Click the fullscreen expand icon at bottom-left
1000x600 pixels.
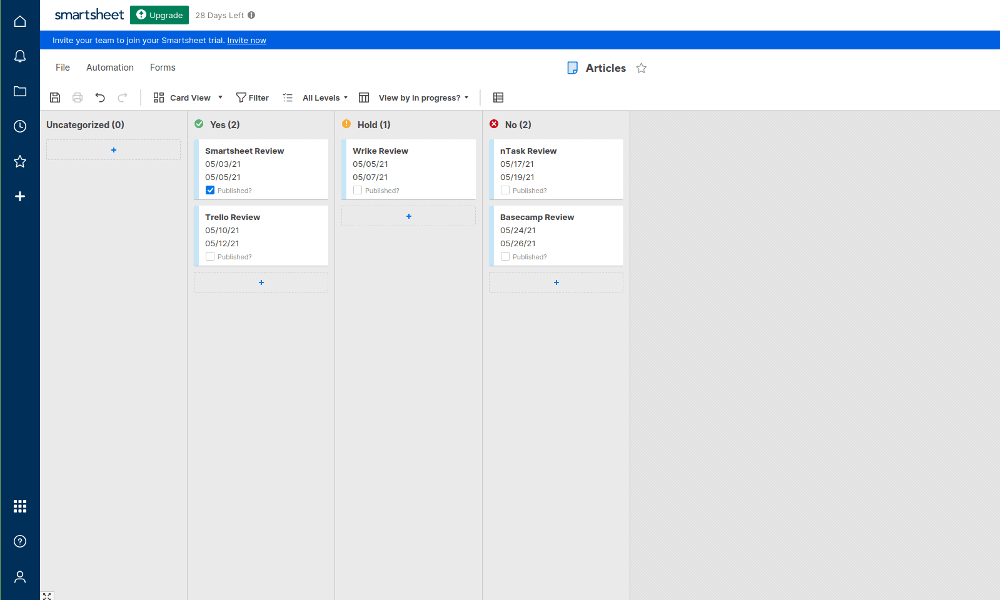click(47, 596)
